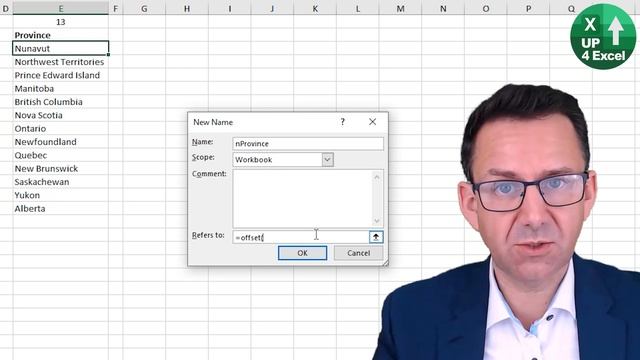
Task: Click the collapse dialog range selector icon
Action: (376, 237)
